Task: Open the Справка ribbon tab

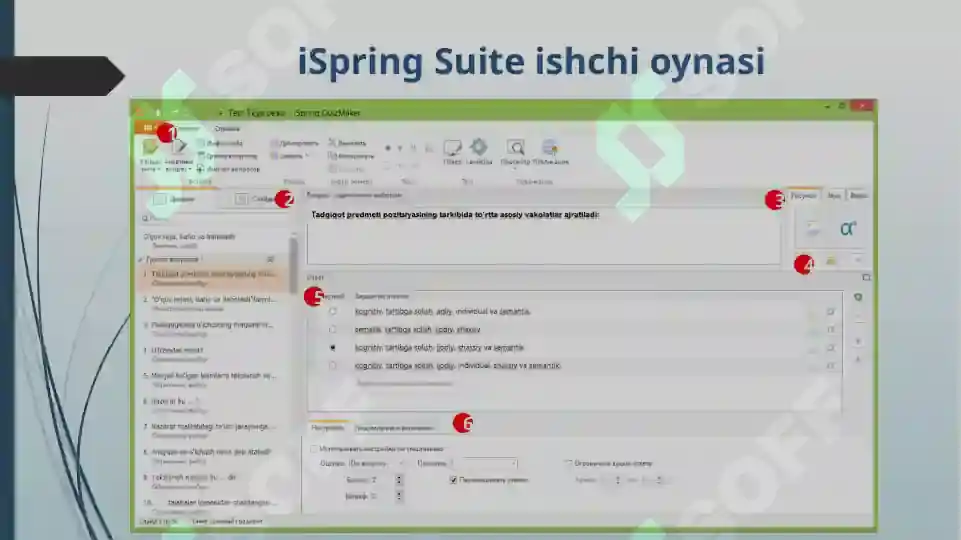Action: coord(227,129)
